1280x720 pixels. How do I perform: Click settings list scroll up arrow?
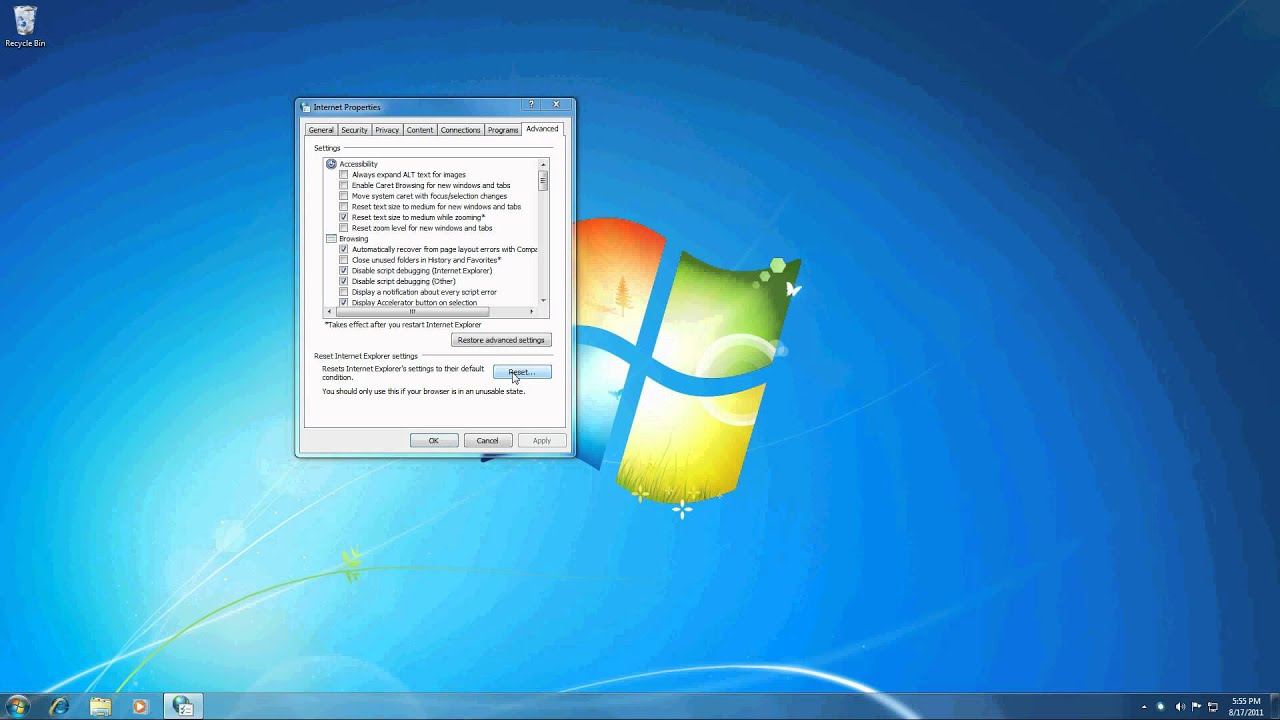click(543, 164)
